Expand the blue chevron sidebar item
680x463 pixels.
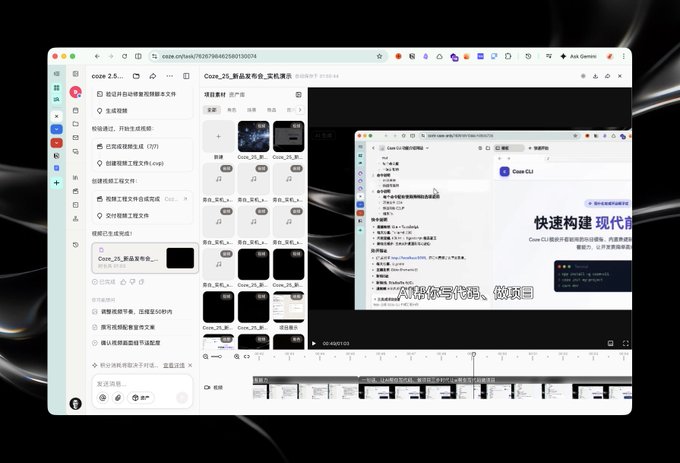click(x=56, y=129)
